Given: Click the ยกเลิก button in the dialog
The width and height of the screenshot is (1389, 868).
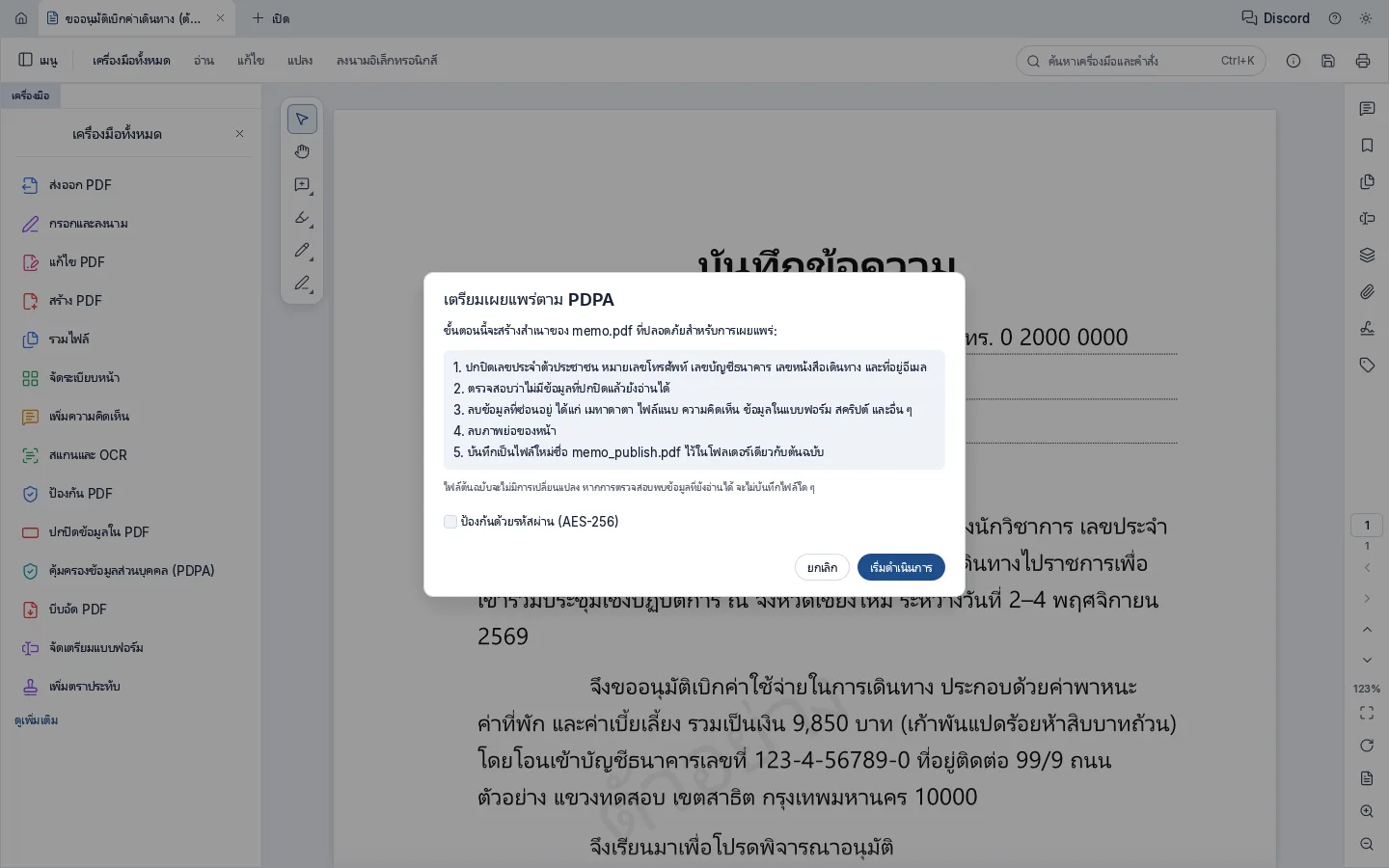Looking at the screenshot, I should (823, 567).
